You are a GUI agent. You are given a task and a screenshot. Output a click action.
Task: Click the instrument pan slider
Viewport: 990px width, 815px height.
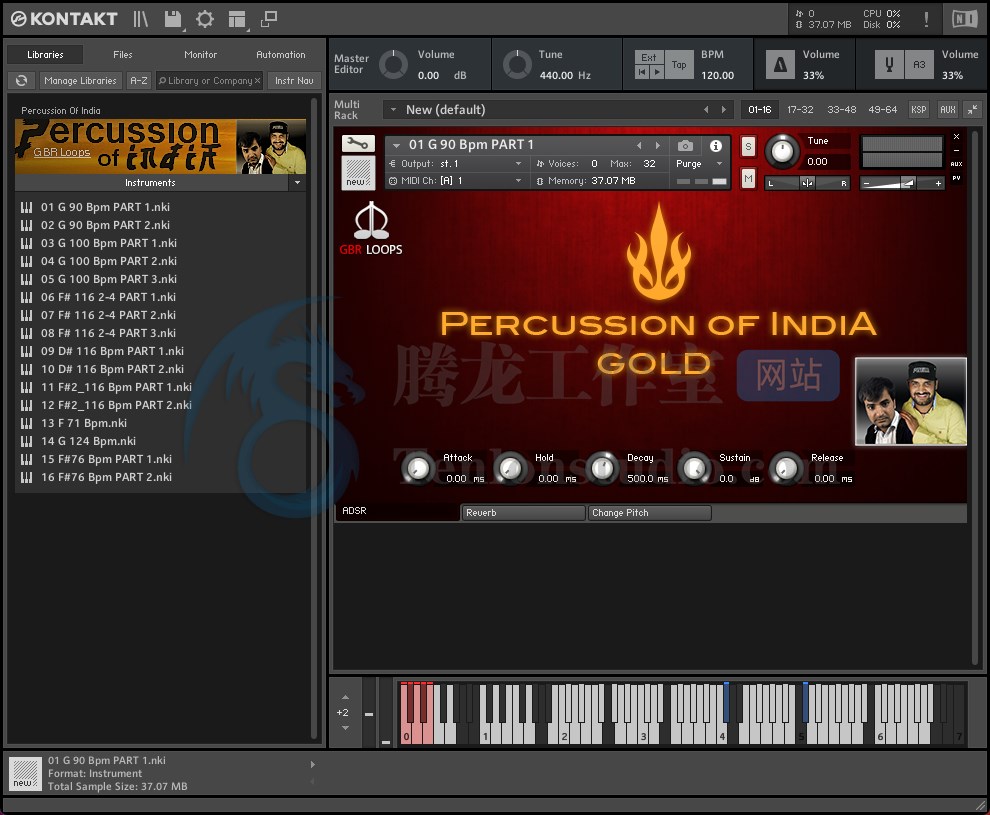[808, 183]
